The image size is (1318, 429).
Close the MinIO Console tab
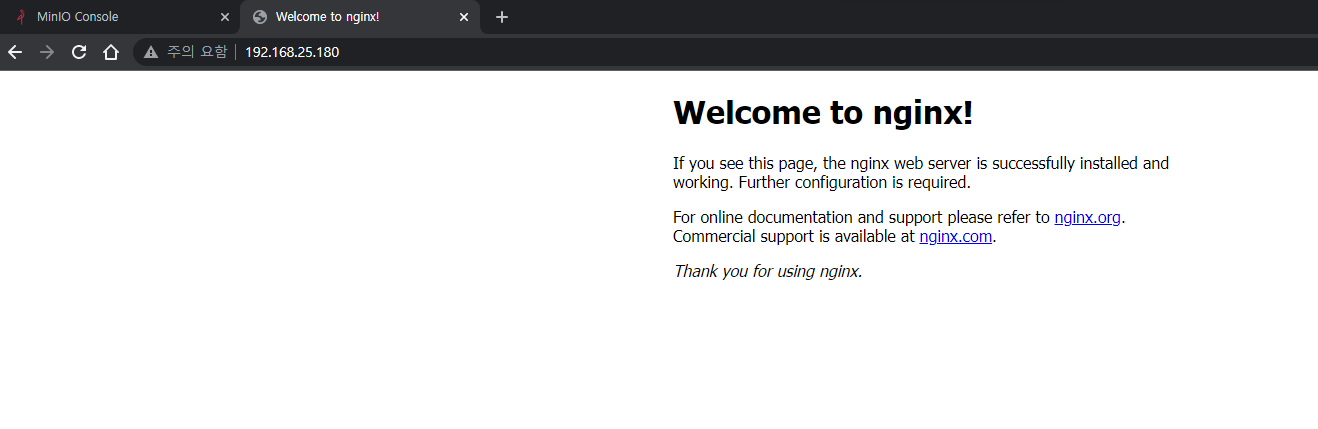click(x=225, y=17)
